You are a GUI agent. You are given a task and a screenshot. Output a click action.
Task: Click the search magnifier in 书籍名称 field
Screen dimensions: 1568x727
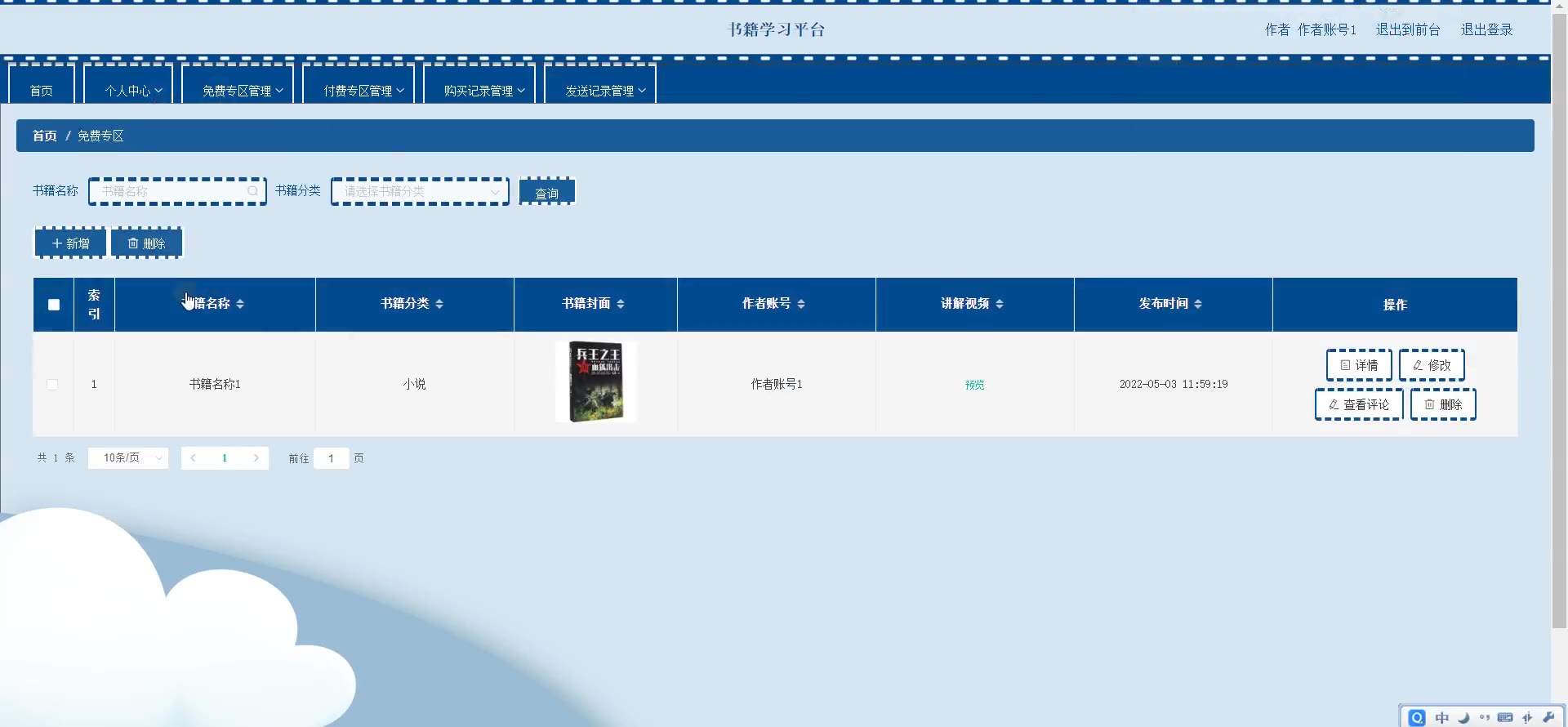pyautogui.click(x=253, y=191)
